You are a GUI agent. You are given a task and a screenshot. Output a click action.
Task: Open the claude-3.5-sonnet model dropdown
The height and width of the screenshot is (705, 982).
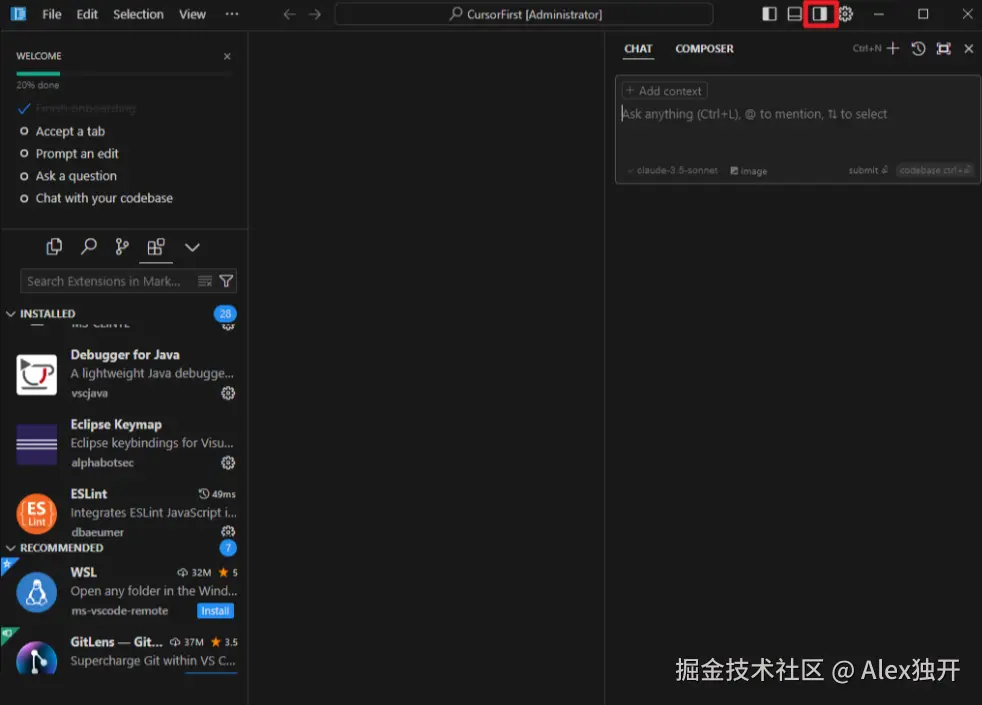pyautogui.click(x=672, y=170)
